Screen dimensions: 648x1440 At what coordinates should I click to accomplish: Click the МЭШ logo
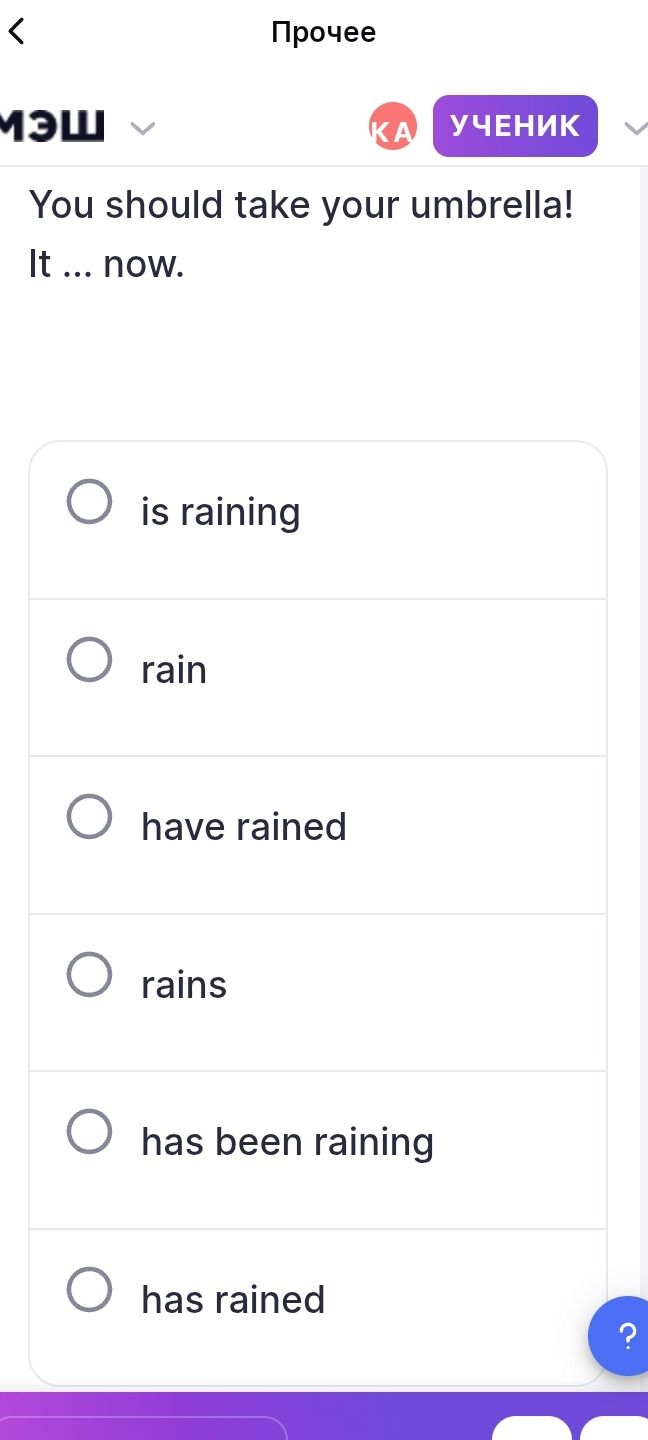click(52, 127)
